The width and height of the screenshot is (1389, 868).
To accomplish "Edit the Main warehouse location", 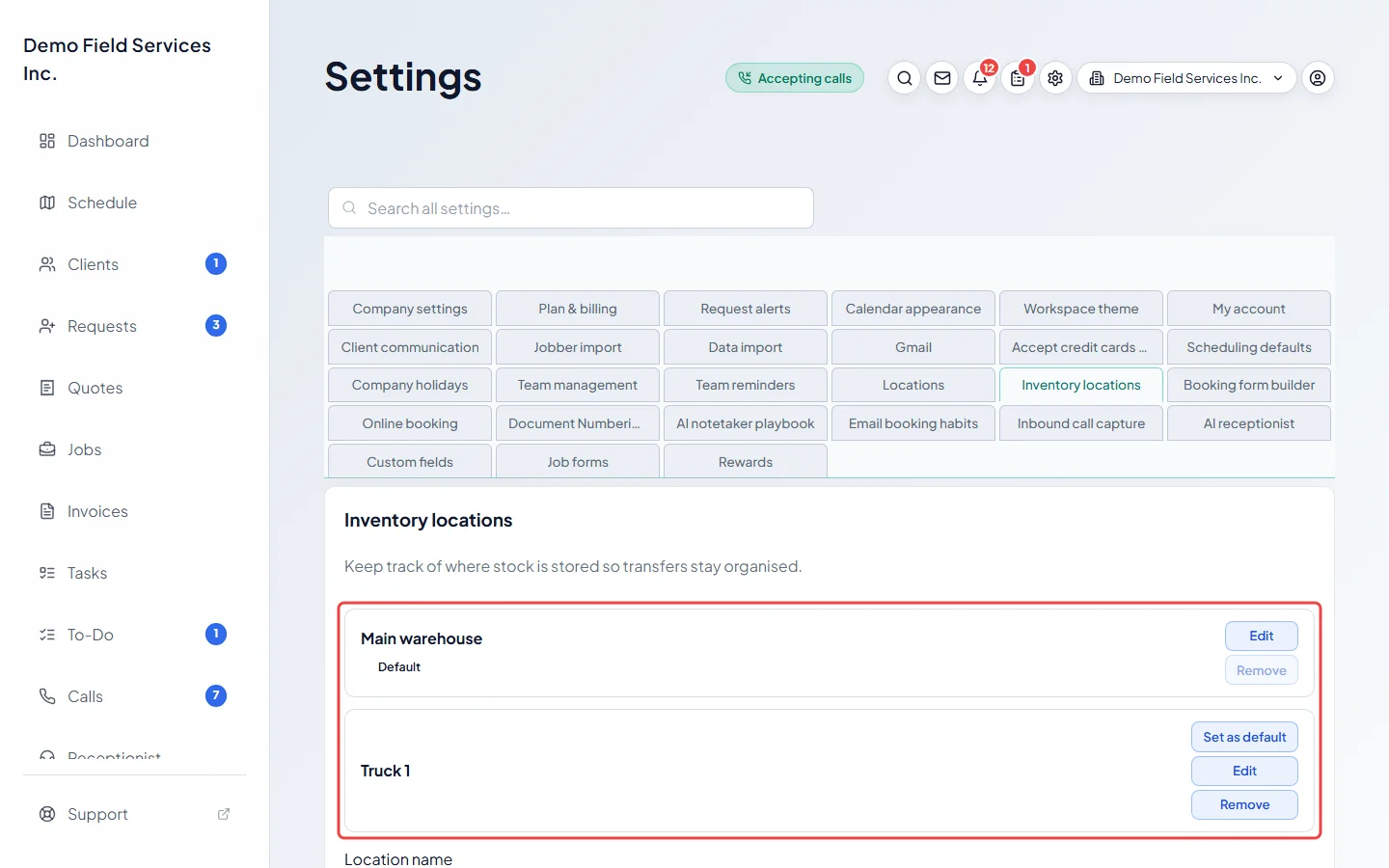I will (1262, 636).
